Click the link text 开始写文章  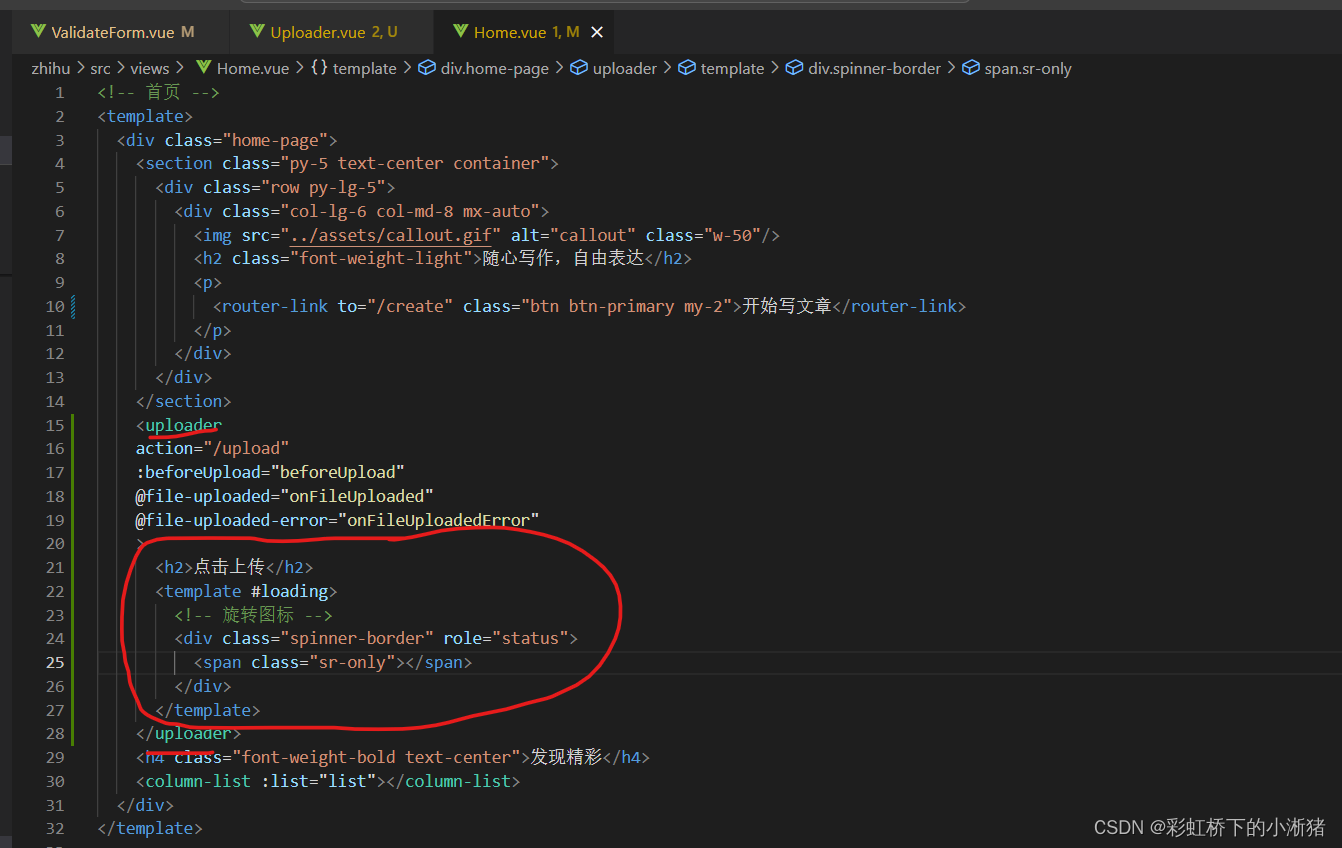coord(787,306)
